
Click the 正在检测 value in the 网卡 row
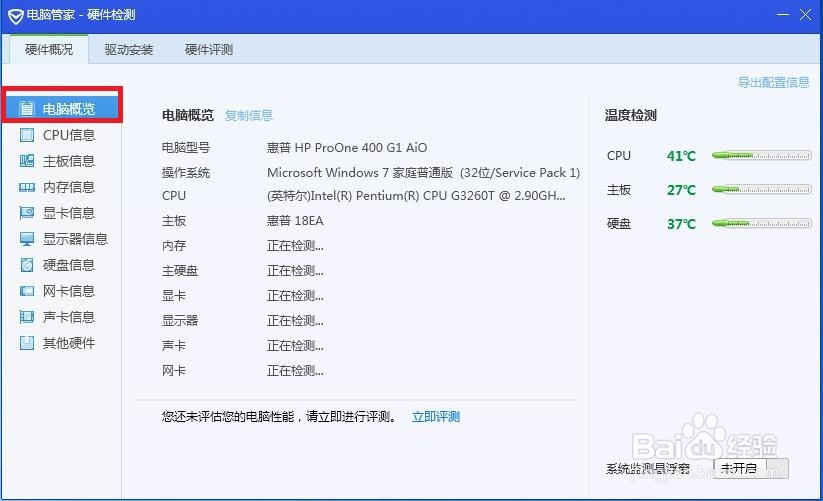(295, 371)
